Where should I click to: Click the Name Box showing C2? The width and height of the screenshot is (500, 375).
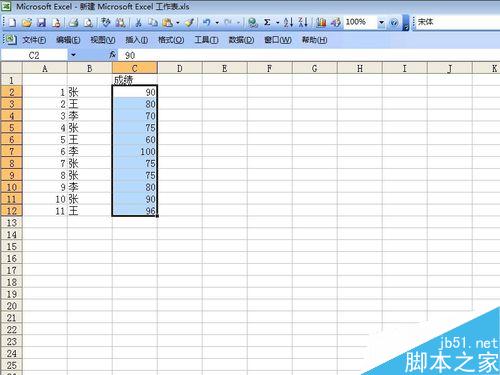pyautogui.click(x=34, y=55)
